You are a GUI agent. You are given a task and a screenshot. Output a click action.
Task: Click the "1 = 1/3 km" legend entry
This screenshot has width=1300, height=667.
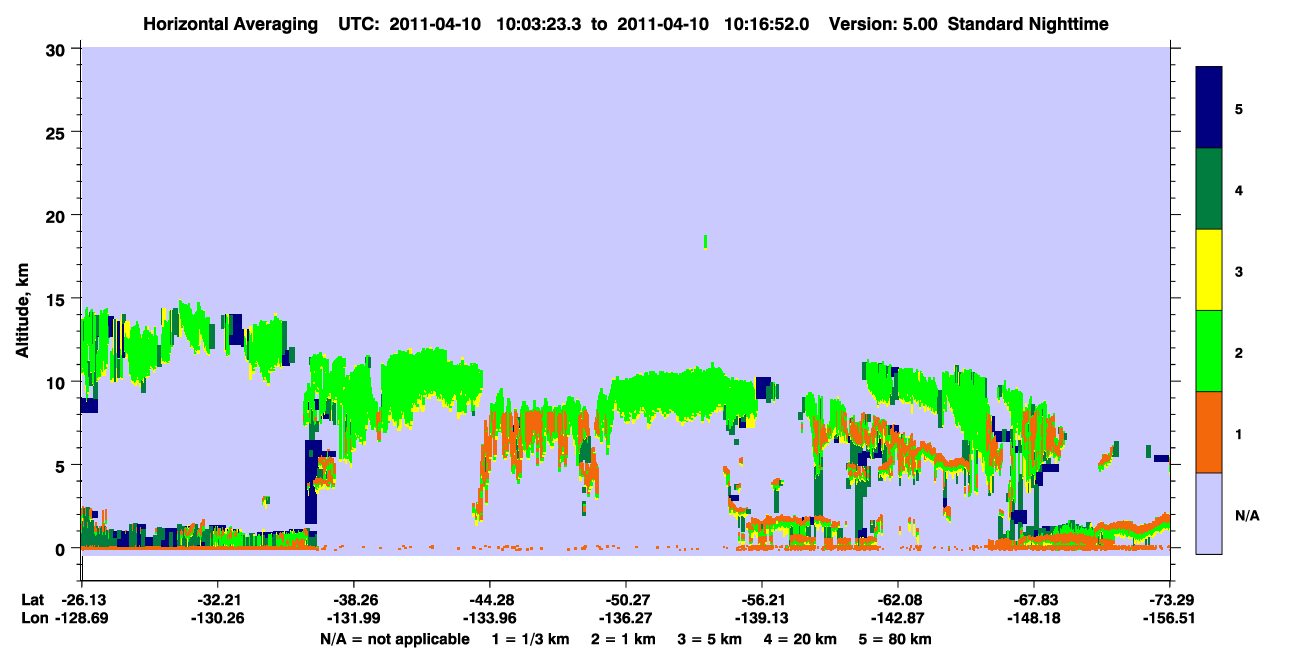[x=531, y=639]
